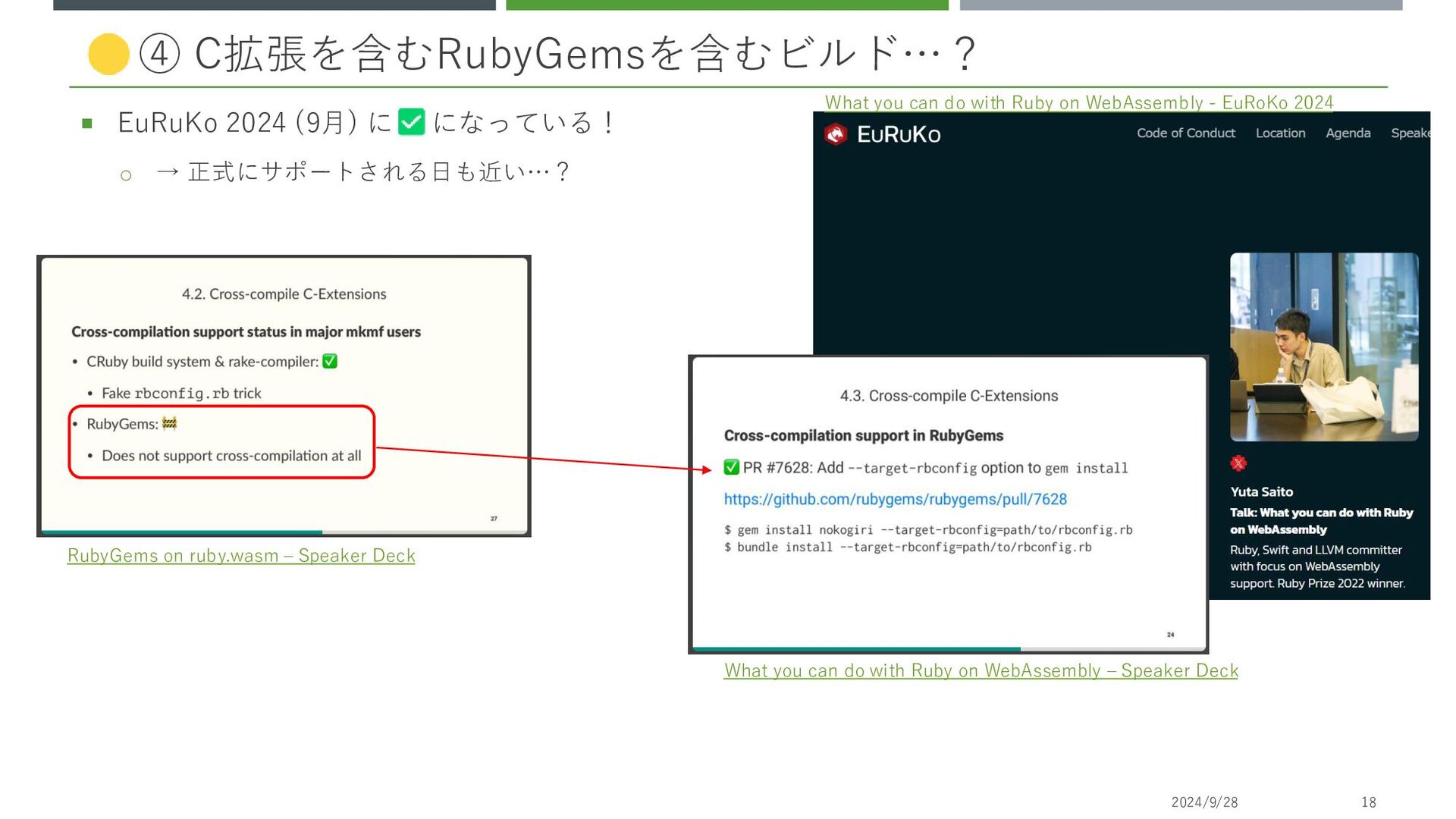Screen dimensions: 1456x819
Task: Click the red X social icon under photo
Action: pos(1238,463)
